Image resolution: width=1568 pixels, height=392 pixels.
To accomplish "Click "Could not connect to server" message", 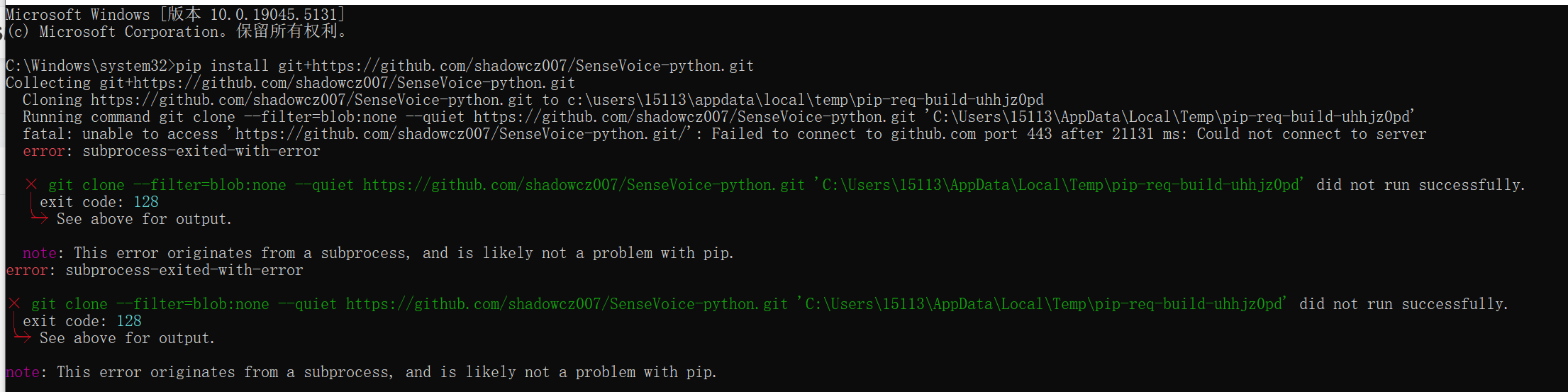I will pyautogui.click(x=1311, y=134).
